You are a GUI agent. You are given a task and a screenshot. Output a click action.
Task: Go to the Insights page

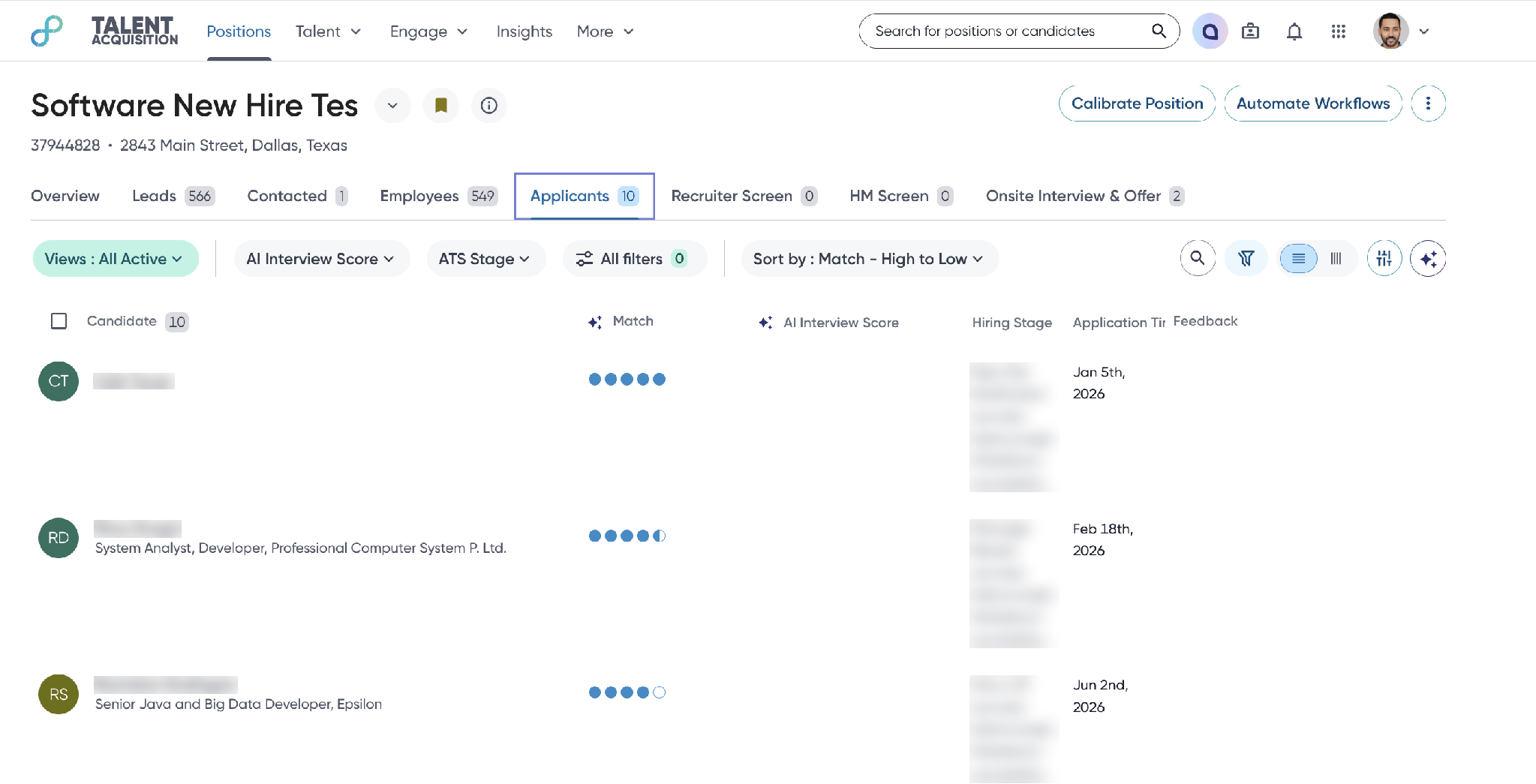[x=525, y=32]
